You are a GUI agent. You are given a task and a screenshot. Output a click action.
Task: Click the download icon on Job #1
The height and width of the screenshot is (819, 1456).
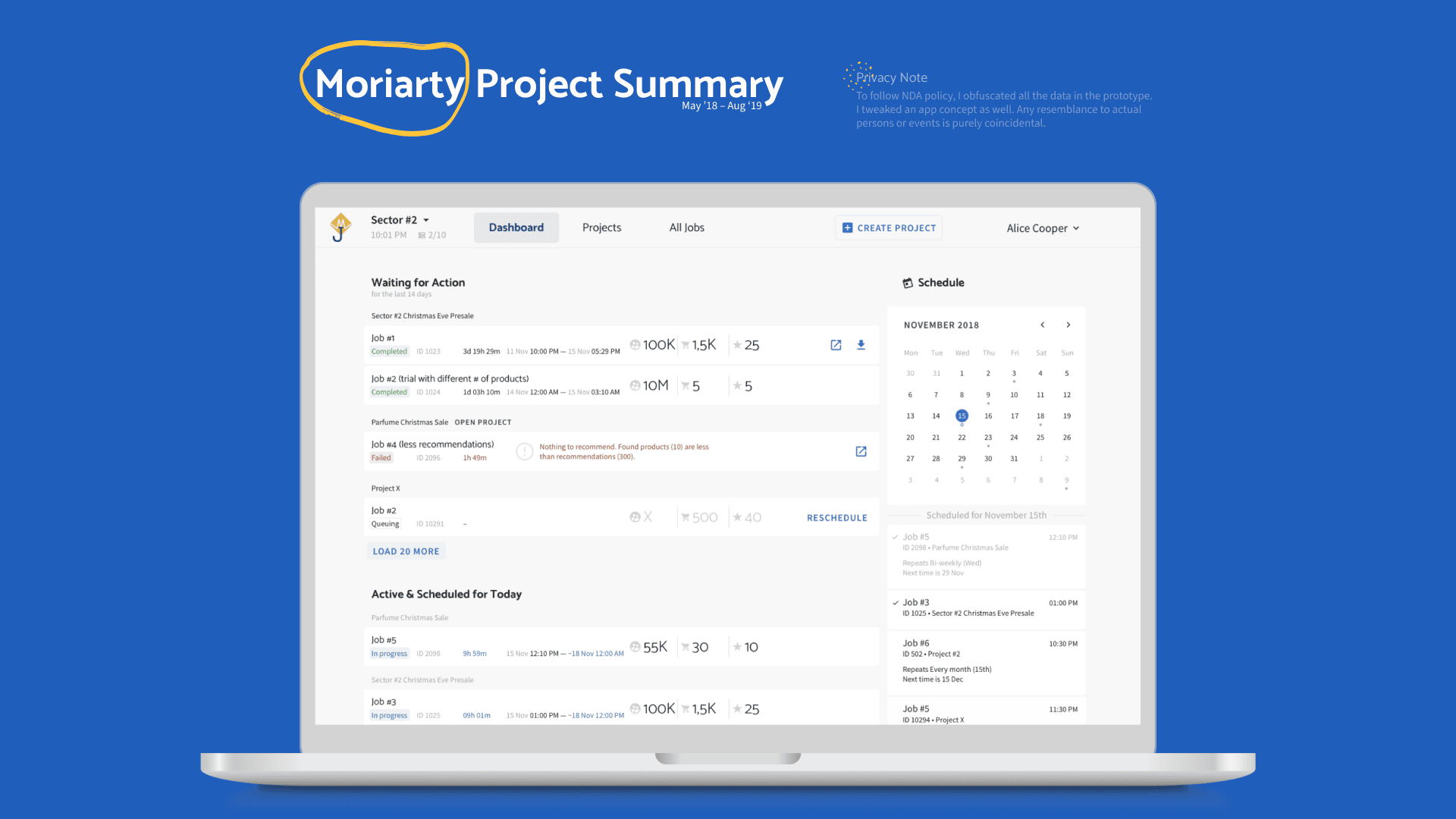point(861,345)
